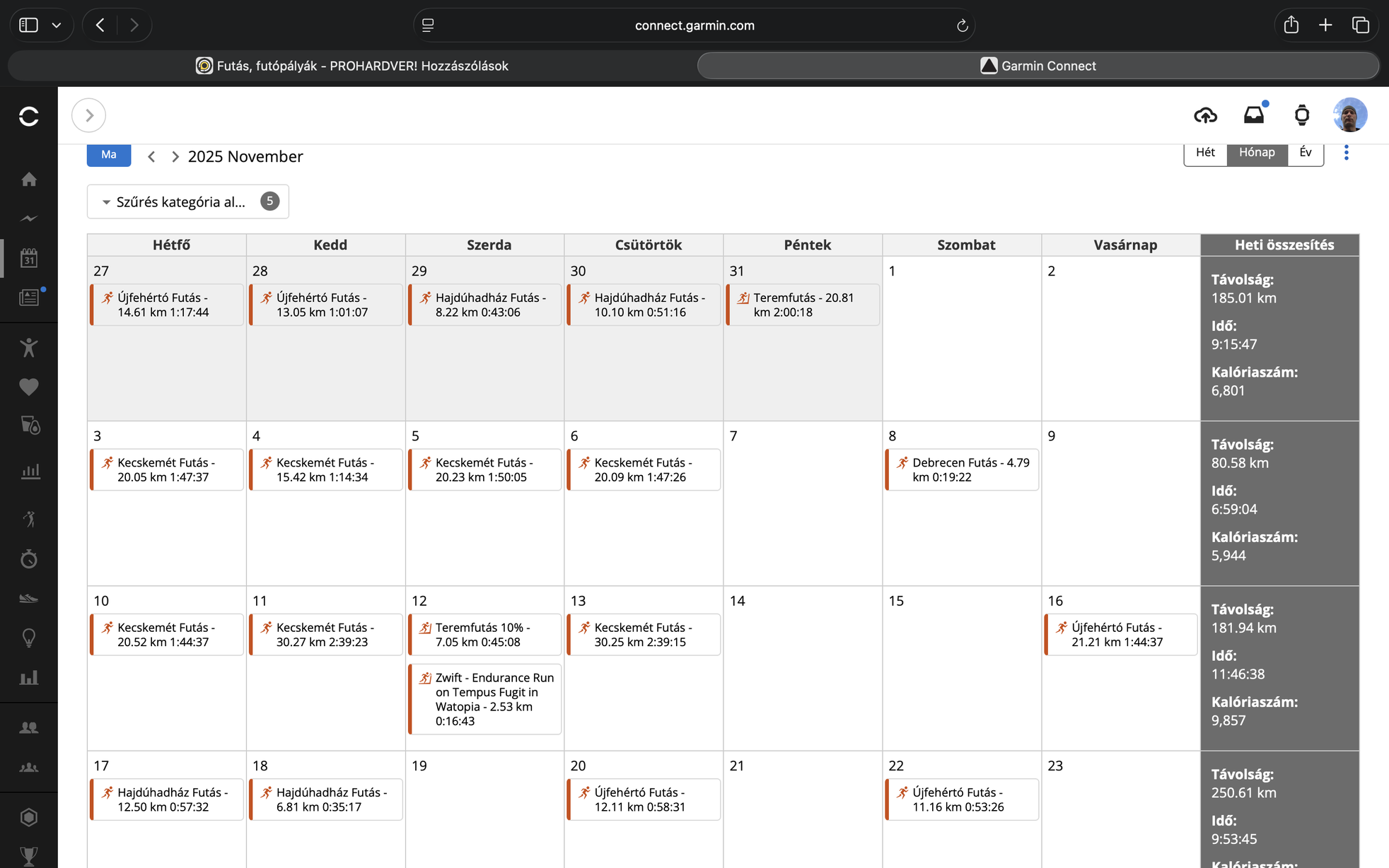The width and height of the screenshot is (1389, 868).
Task: Click the home icon in sidebar
Action: point(29,180)
